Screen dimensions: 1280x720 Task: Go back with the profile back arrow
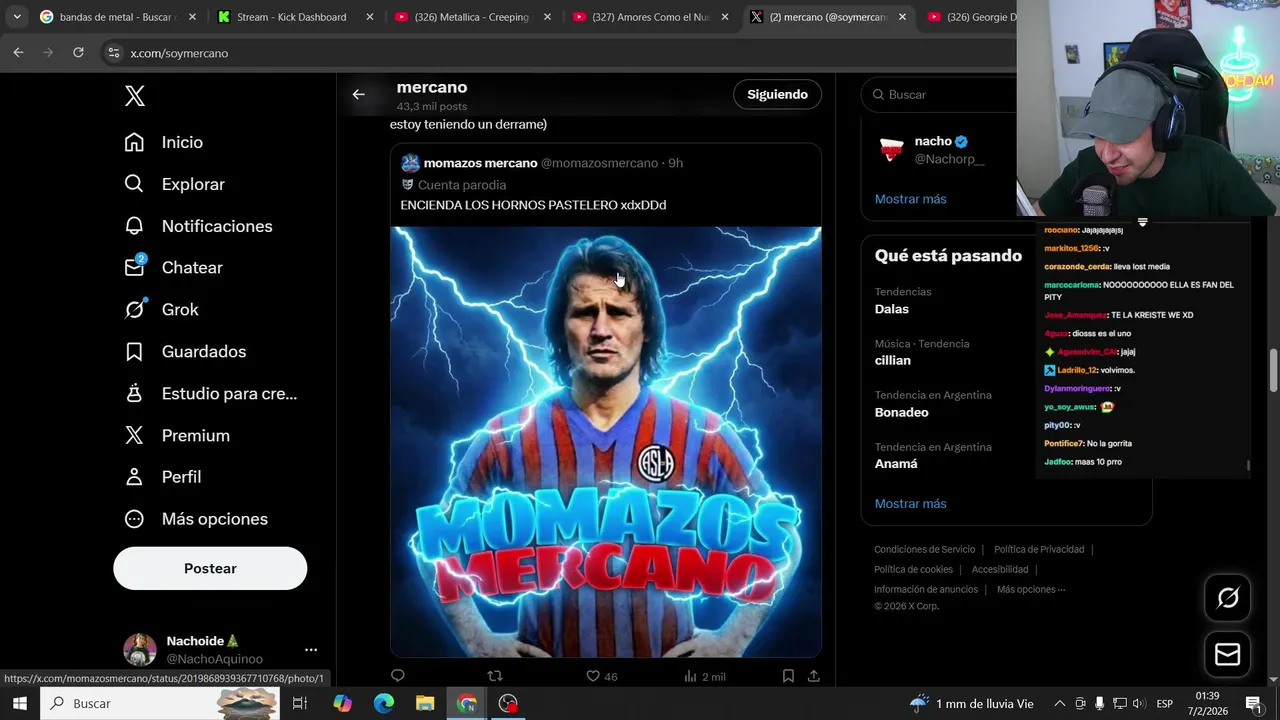[x=358, y=94]
